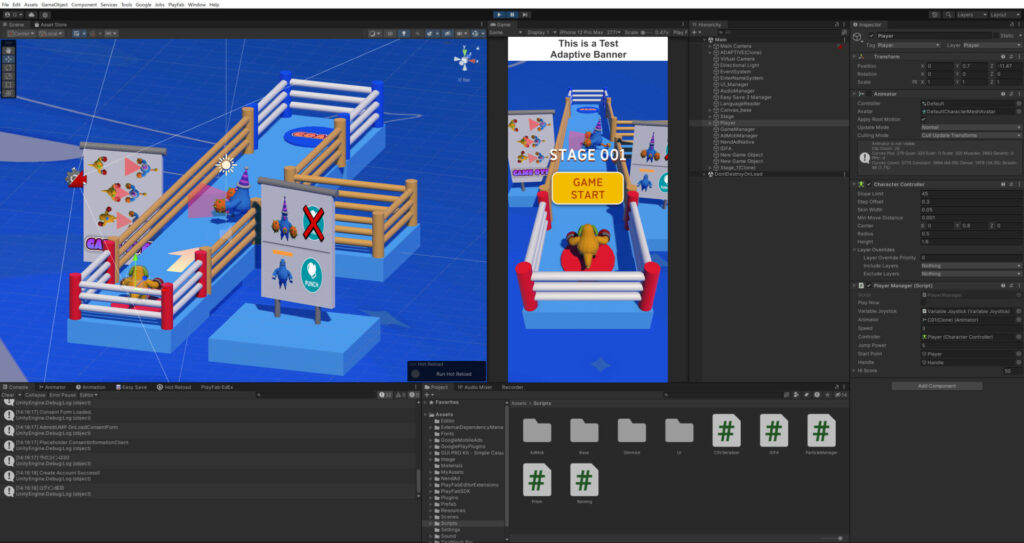Screen dimensions: 1024x543
Task: Select GameManager in the Hierarchy
Action: 737,129
